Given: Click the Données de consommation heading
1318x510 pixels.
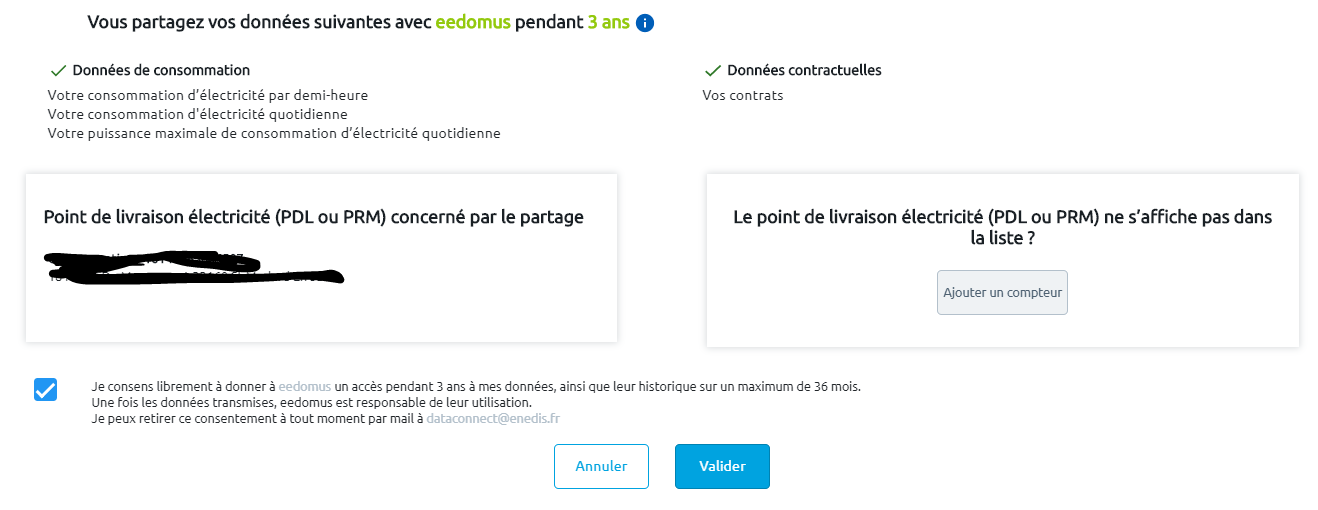Looking at the screenshot, I should point(161,71).
